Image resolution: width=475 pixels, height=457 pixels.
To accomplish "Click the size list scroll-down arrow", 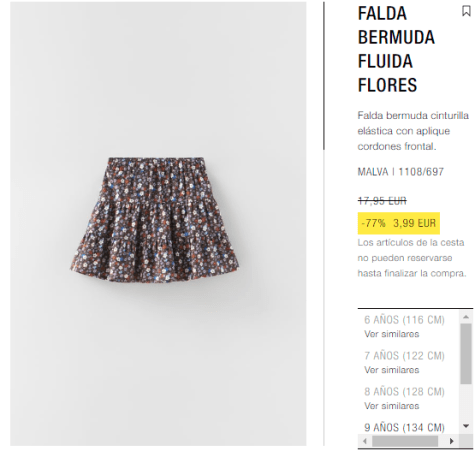I will [x=466, y=426].
